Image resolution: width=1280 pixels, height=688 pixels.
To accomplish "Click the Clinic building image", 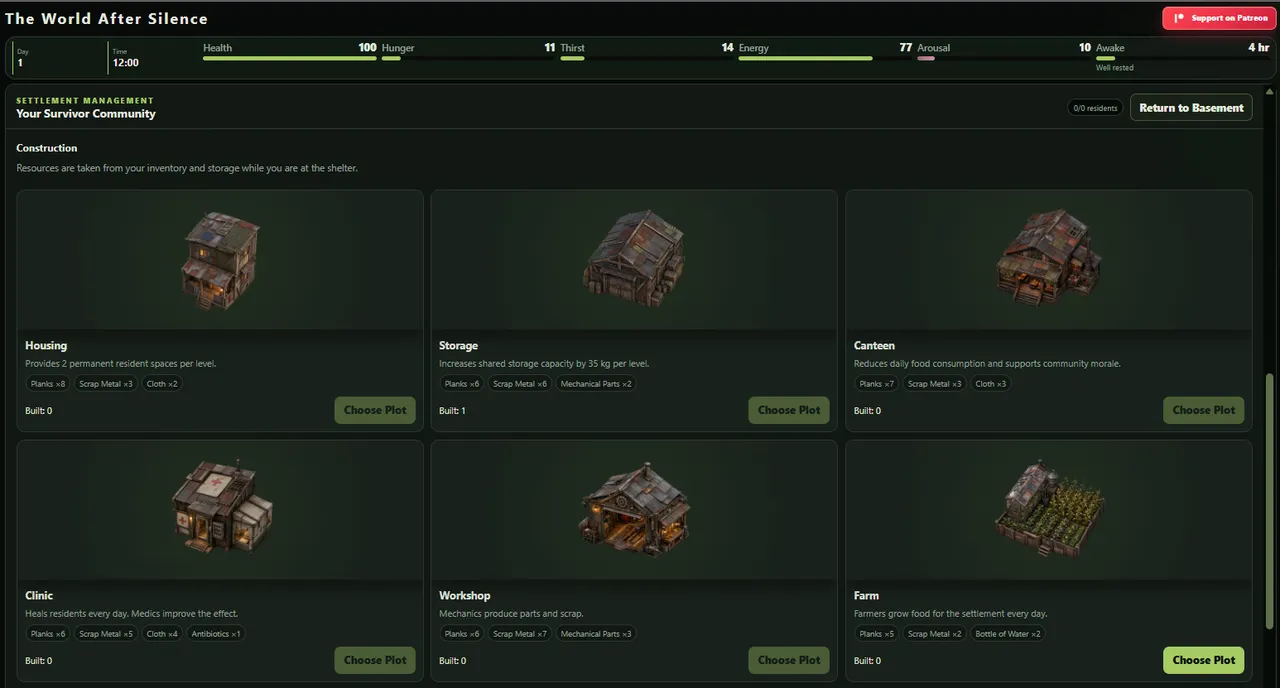I will tap(221, 507).
